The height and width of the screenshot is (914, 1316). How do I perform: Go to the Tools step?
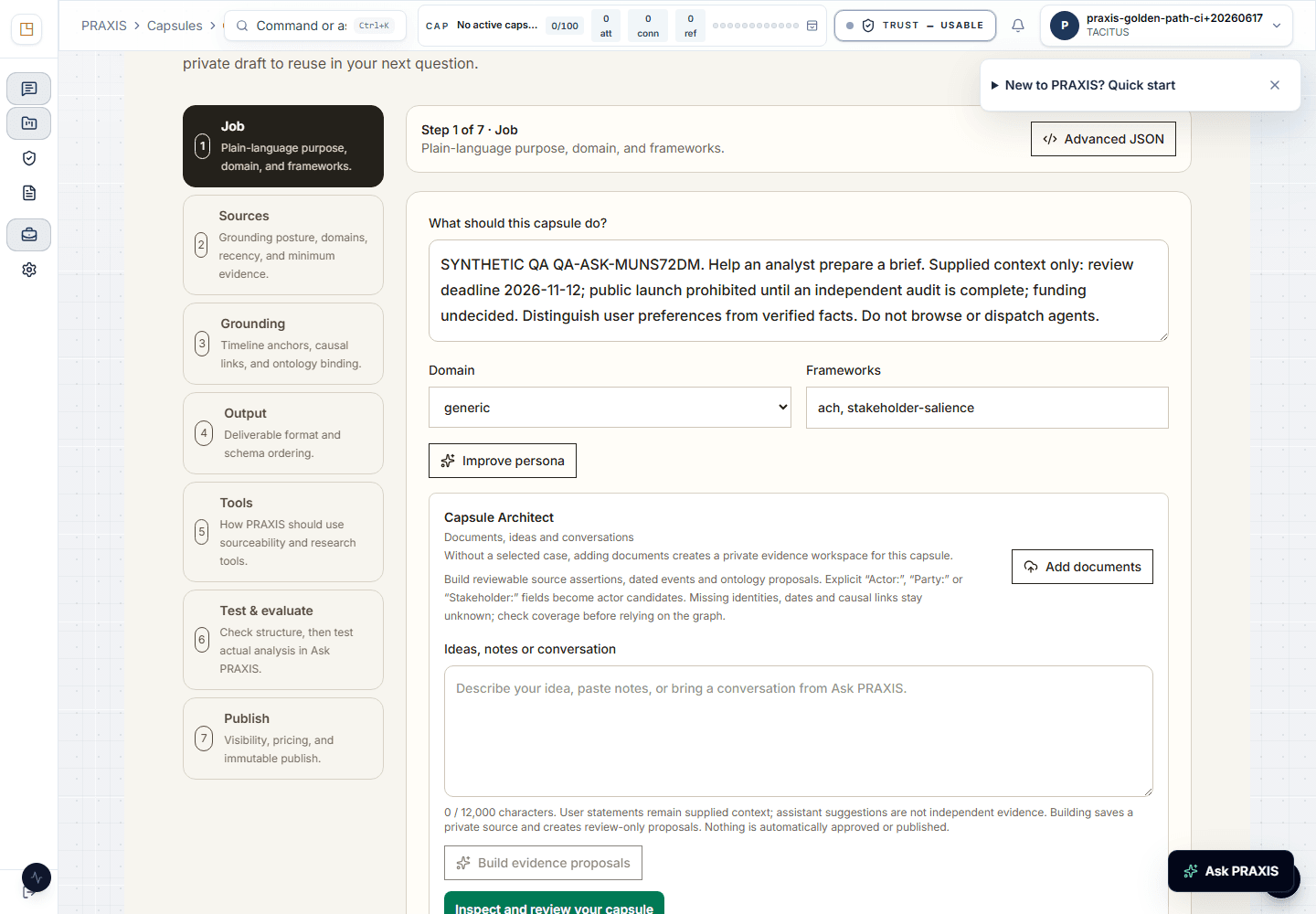pyautogui.click(x=283, y=532)
